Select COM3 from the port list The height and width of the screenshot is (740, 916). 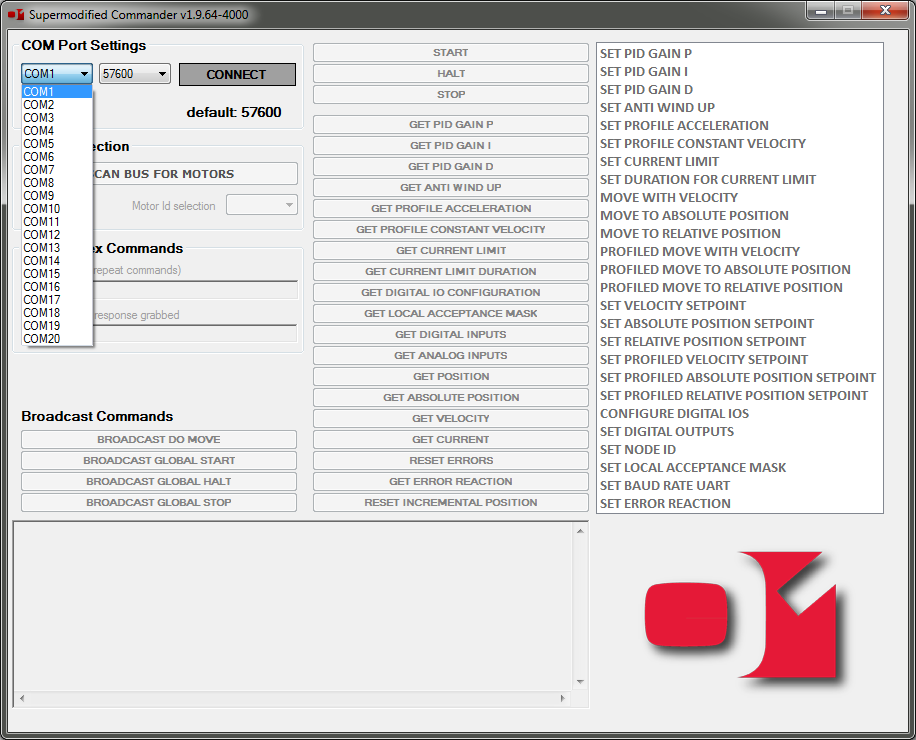57,117
